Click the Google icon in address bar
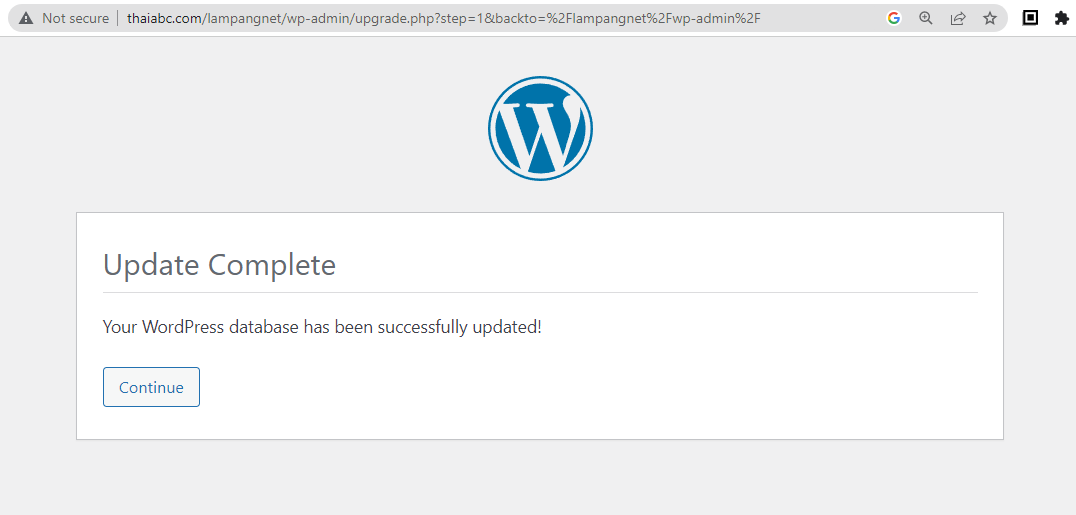The height and width of the screenshot is (515, 1076). coord(894,18)
